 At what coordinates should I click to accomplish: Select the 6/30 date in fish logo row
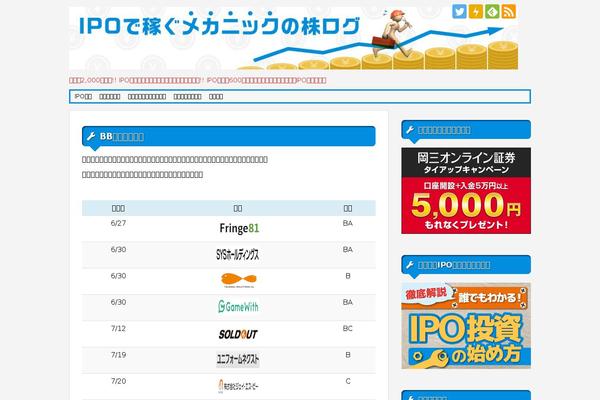coord(118,276)
